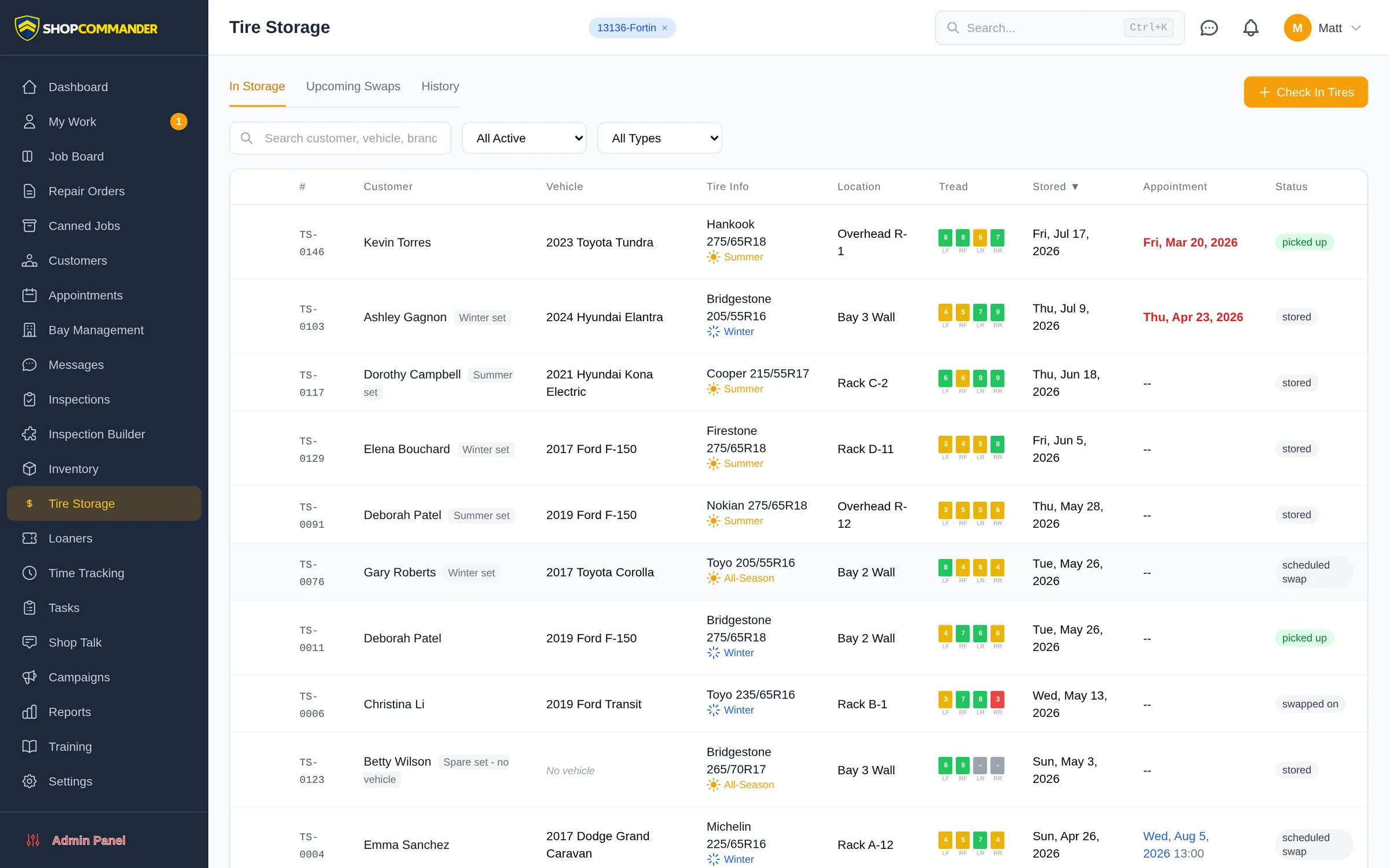Click the Loaners ticket icon
Viewport: 1389px width, 868px height.
(30, 538)
